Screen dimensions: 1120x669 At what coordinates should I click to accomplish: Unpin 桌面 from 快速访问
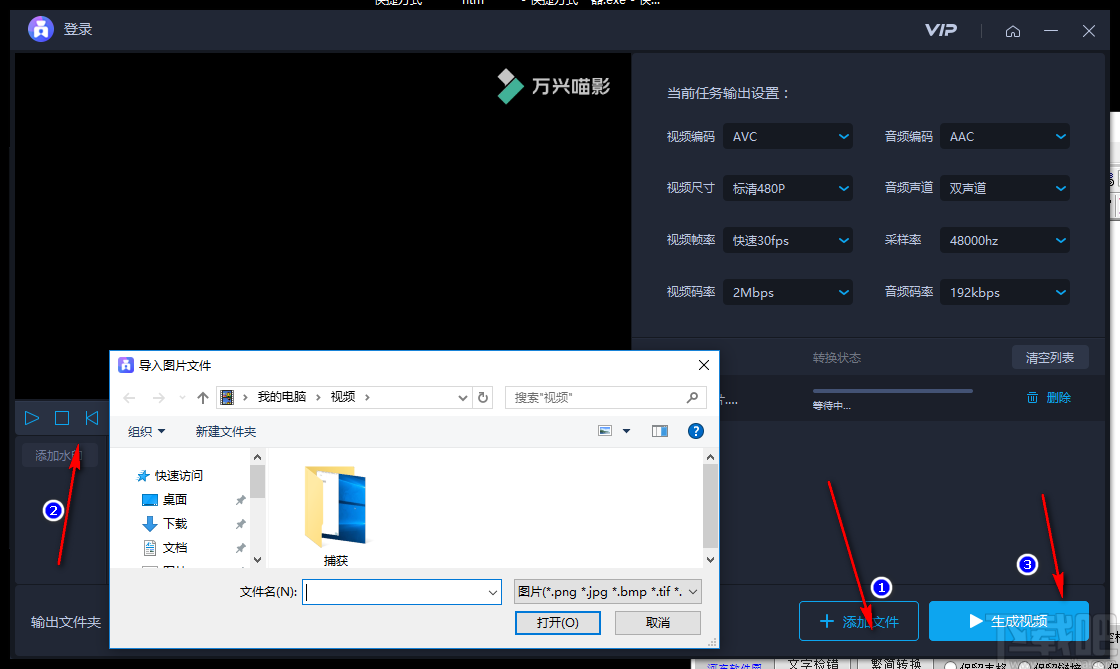click(x=240, y=499)
